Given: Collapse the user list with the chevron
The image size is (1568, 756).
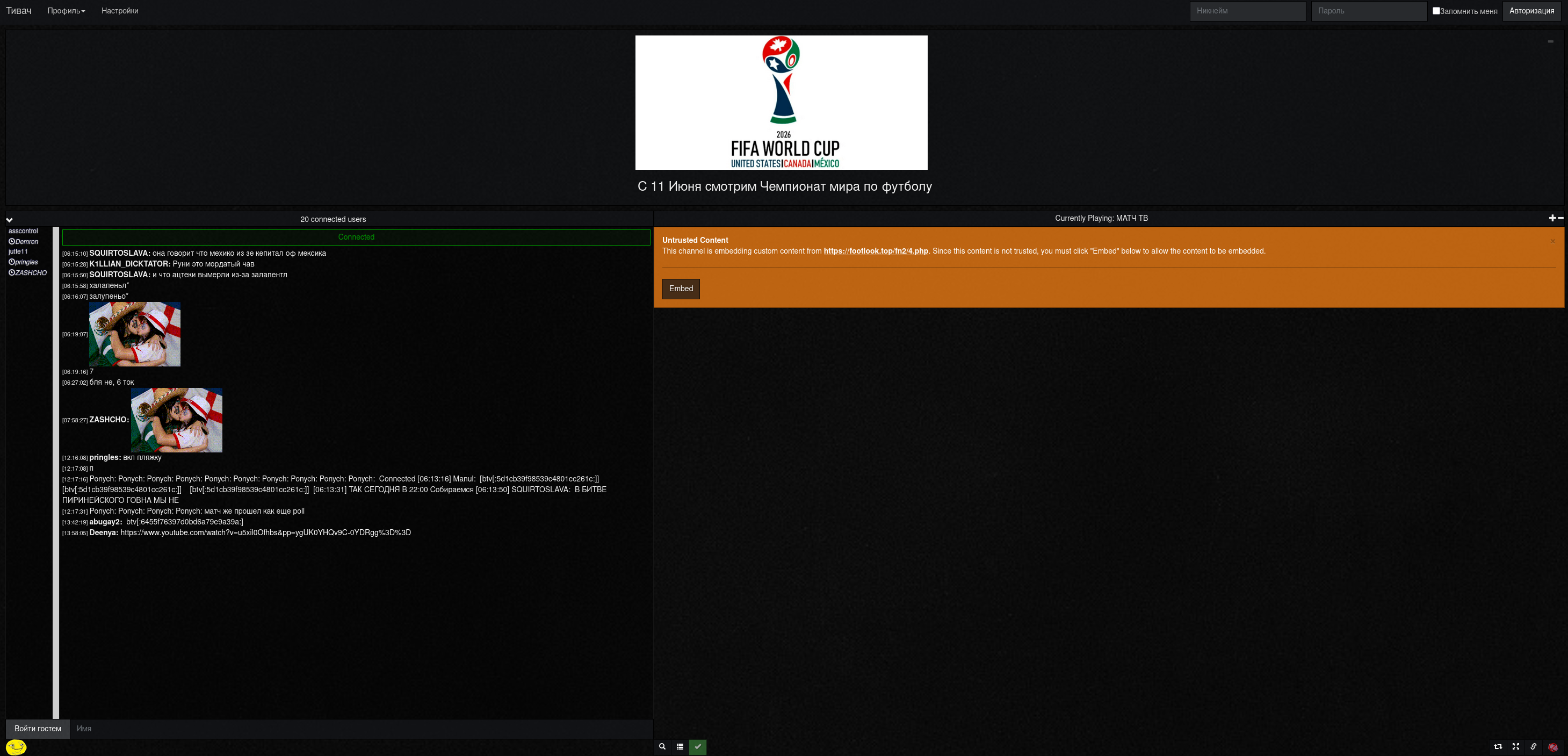Looking at the screenshot, I should [x=10, y=220].
